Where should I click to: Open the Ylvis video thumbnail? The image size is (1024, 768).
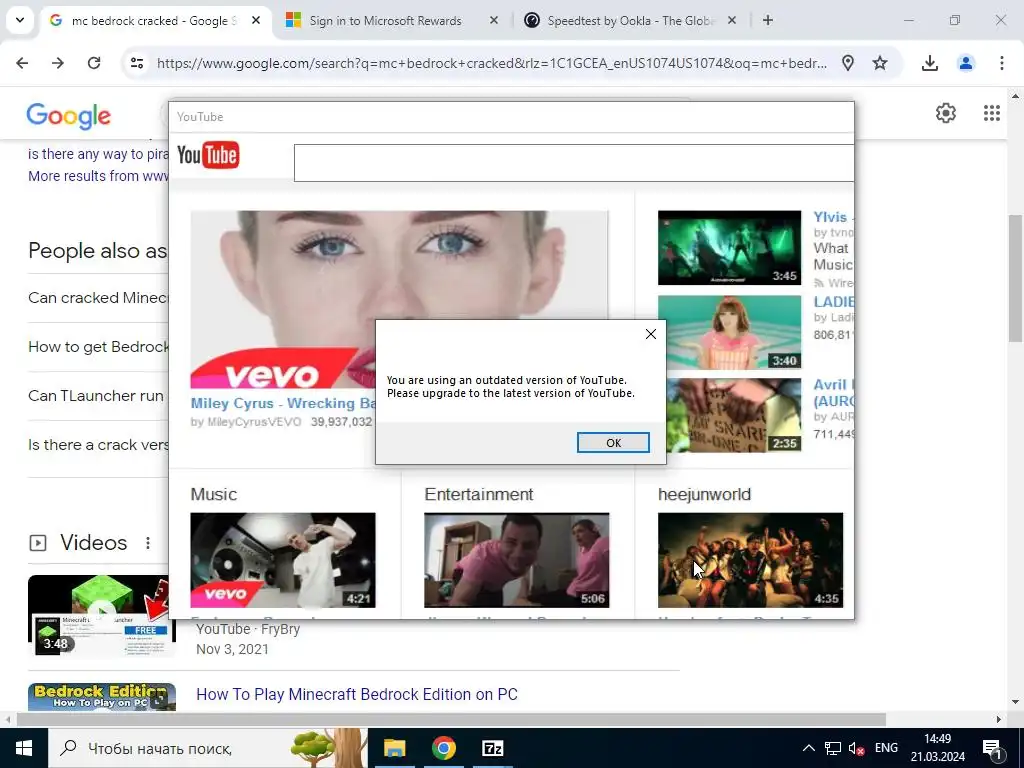[729, 248]
